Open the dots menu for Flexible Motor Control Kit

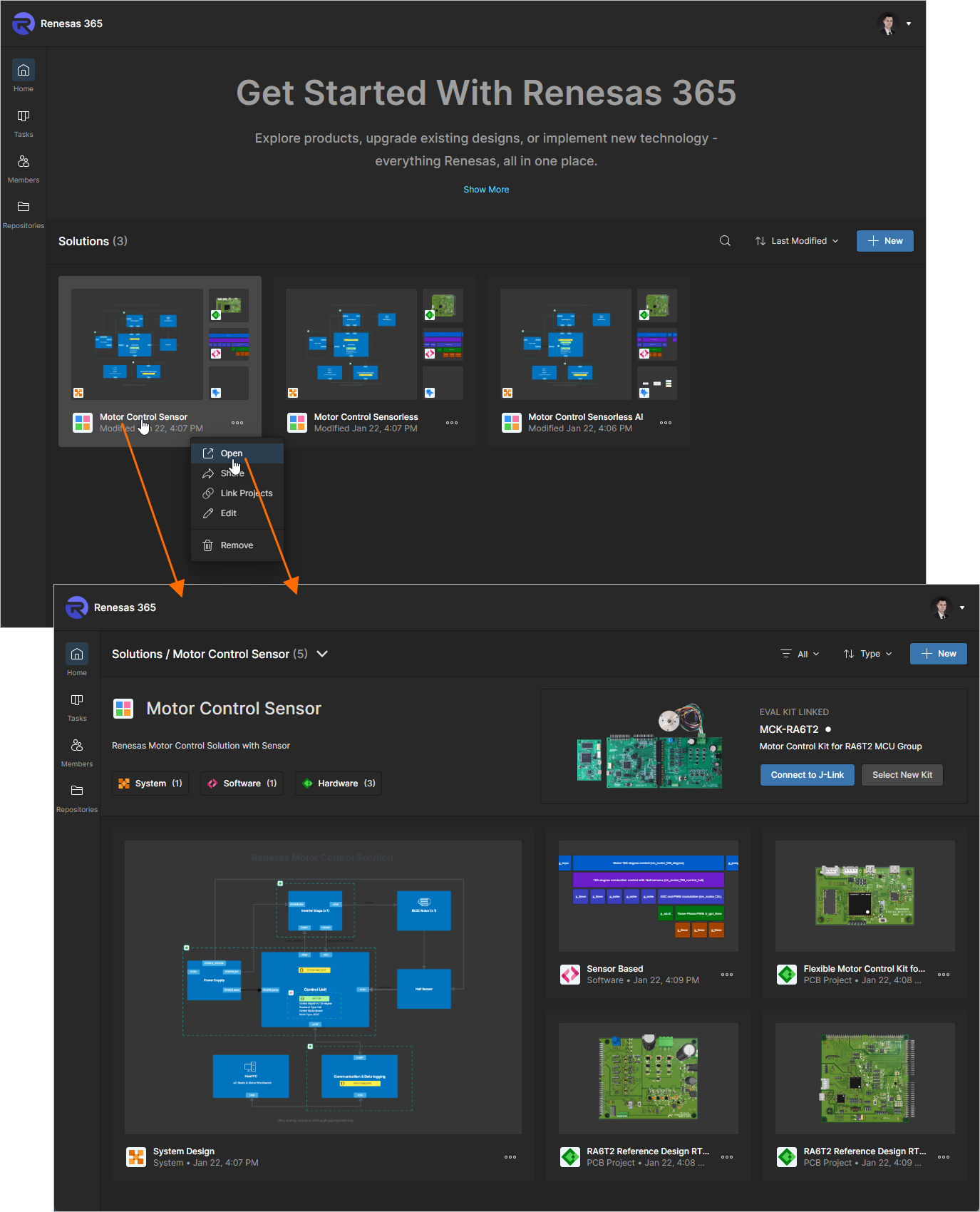(x=944, y=975)
